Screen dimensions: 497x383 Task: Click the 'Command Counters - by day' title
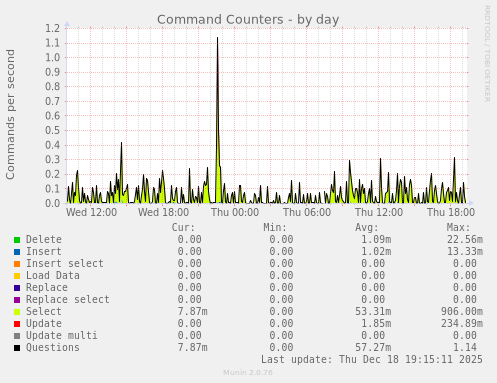248,20
